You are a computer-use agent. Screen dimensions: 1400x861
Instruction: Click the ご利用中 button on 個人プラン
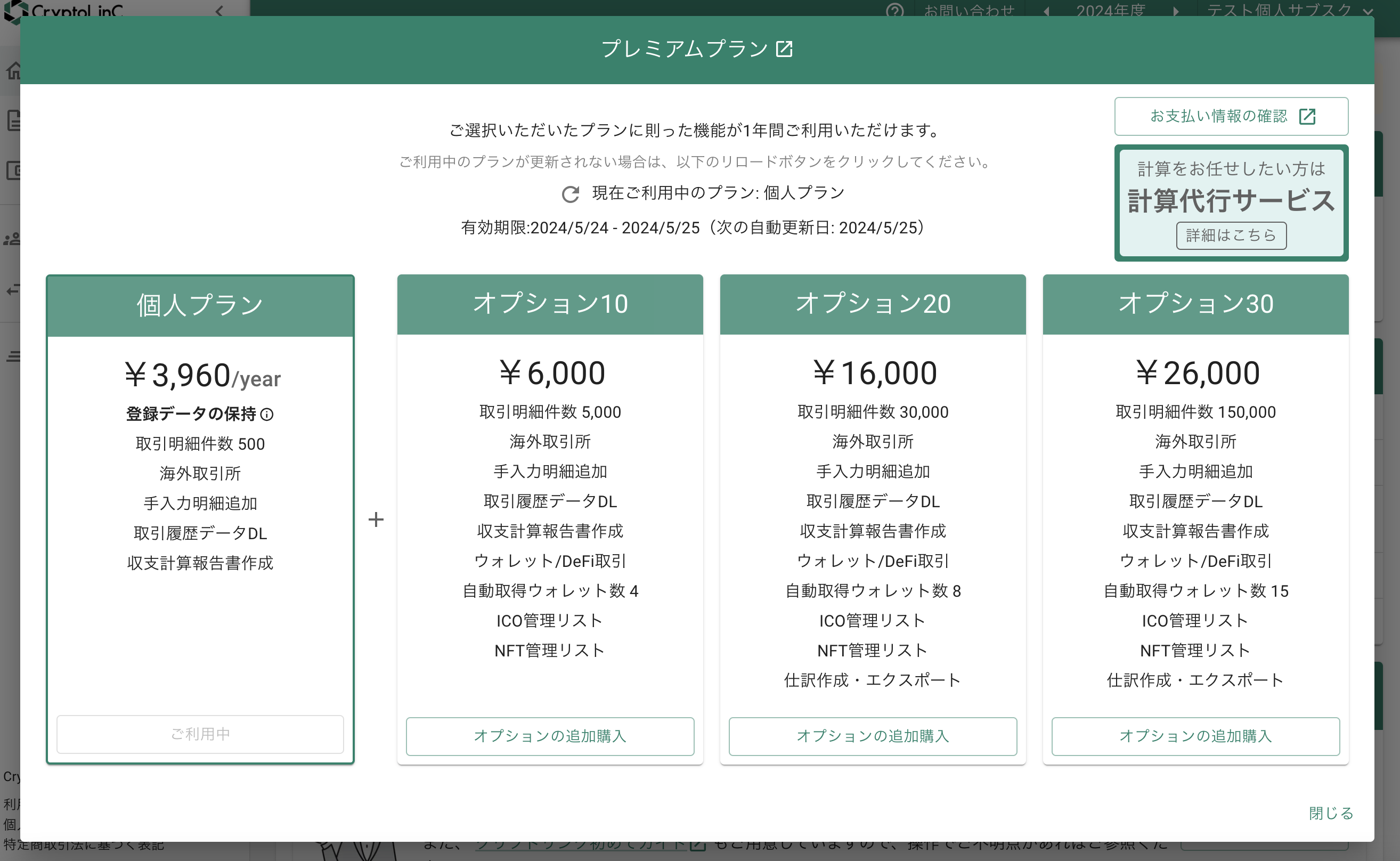tap(200, 734)
